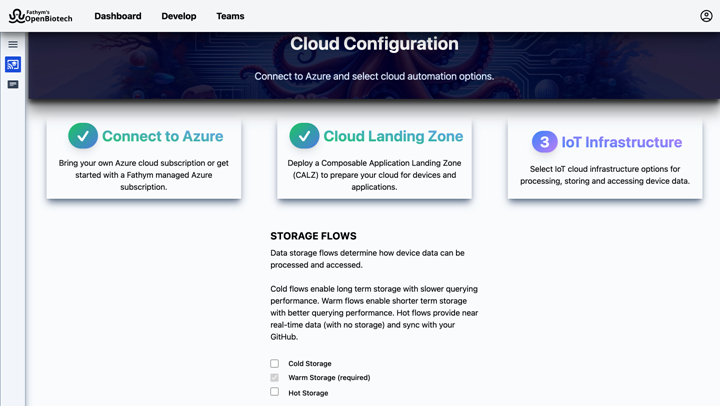The width and height of the screenshot is (720, 406).
Task: Toggle the sidebar hamburger menu
Action: pos(13,45)
